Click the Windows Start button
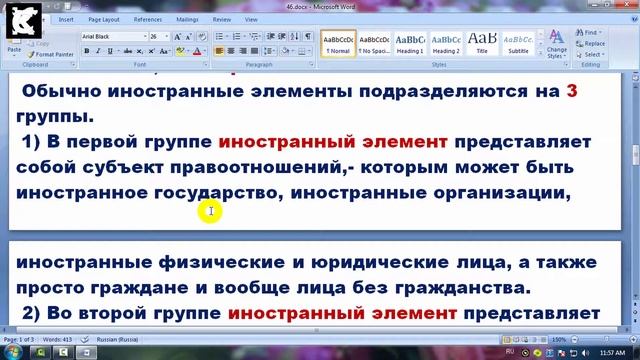The height and width of the screenshot is (360, 640). 13,352
